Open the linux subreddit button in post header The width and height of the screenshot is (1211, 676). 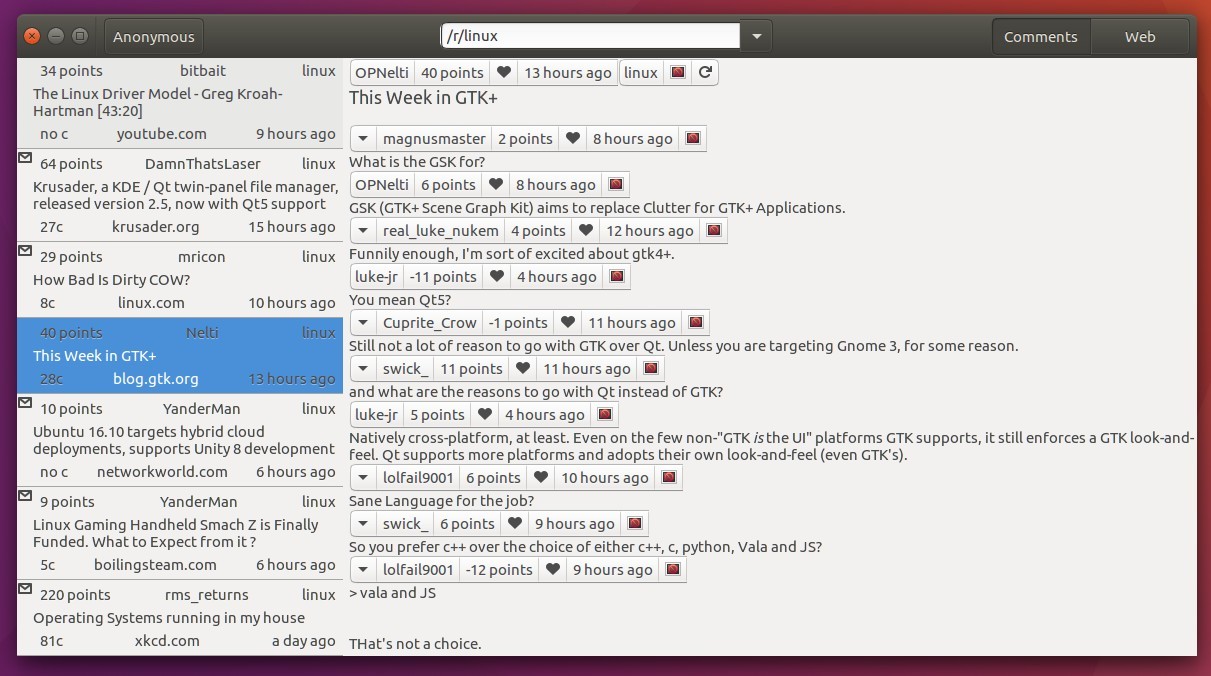point(641,73)
